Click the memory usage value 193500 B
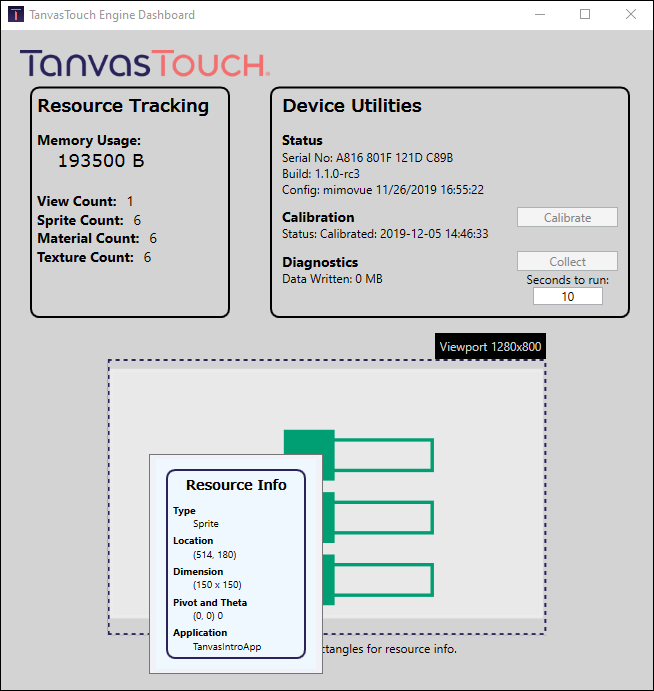 pyautogui.click(x=101, y=161)
